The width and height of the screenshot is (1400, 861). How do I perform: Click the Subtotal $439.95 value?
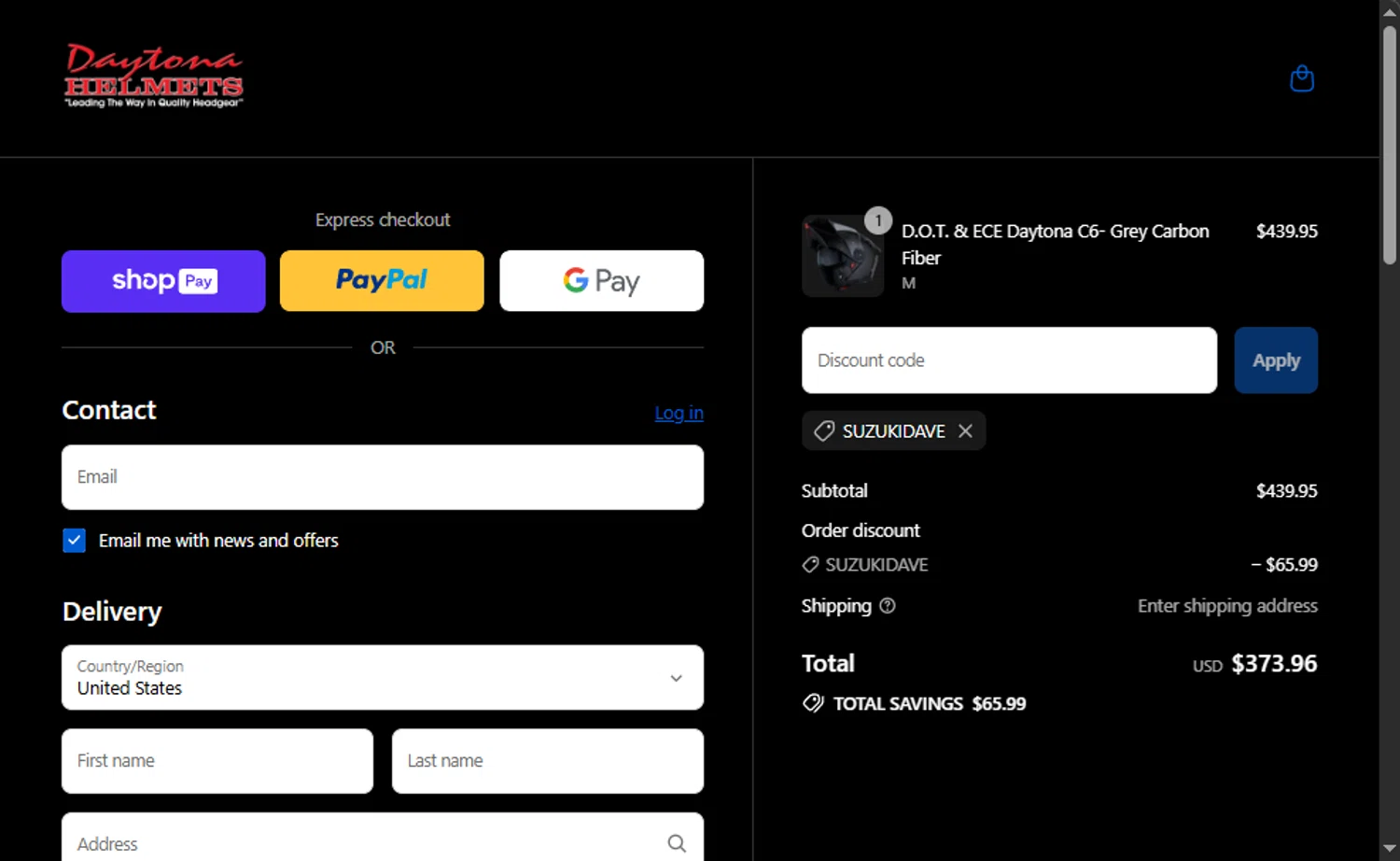tap(1287, 491)
